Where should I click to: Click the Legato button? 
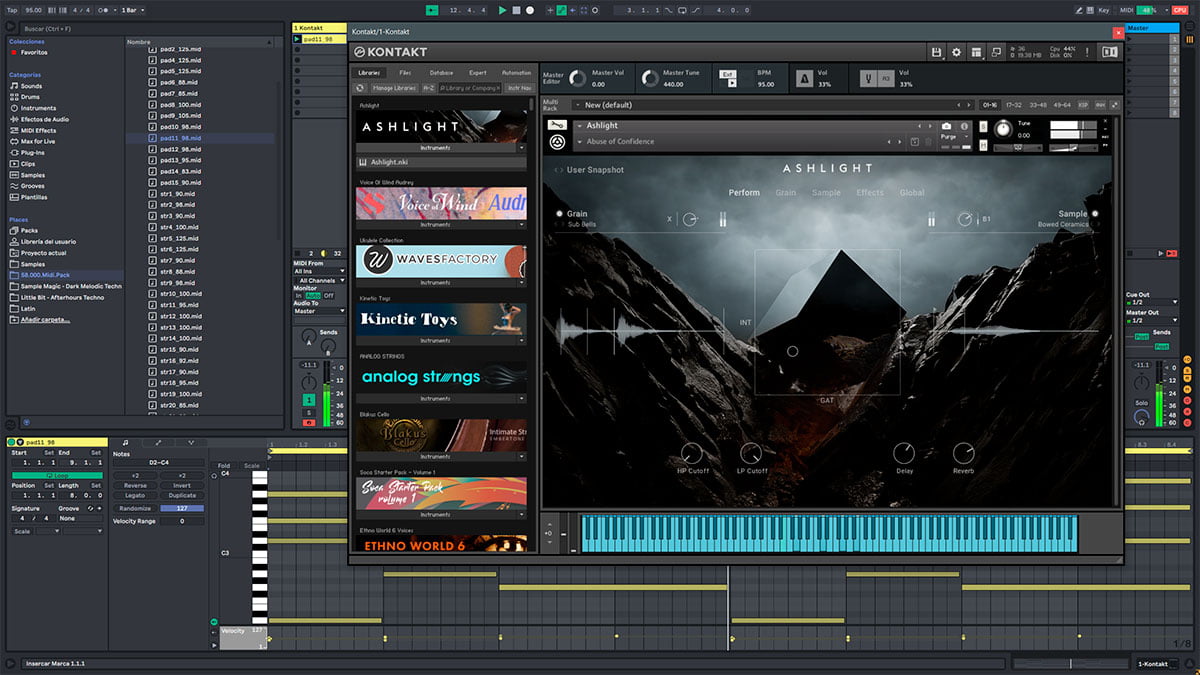pos(135,496)
